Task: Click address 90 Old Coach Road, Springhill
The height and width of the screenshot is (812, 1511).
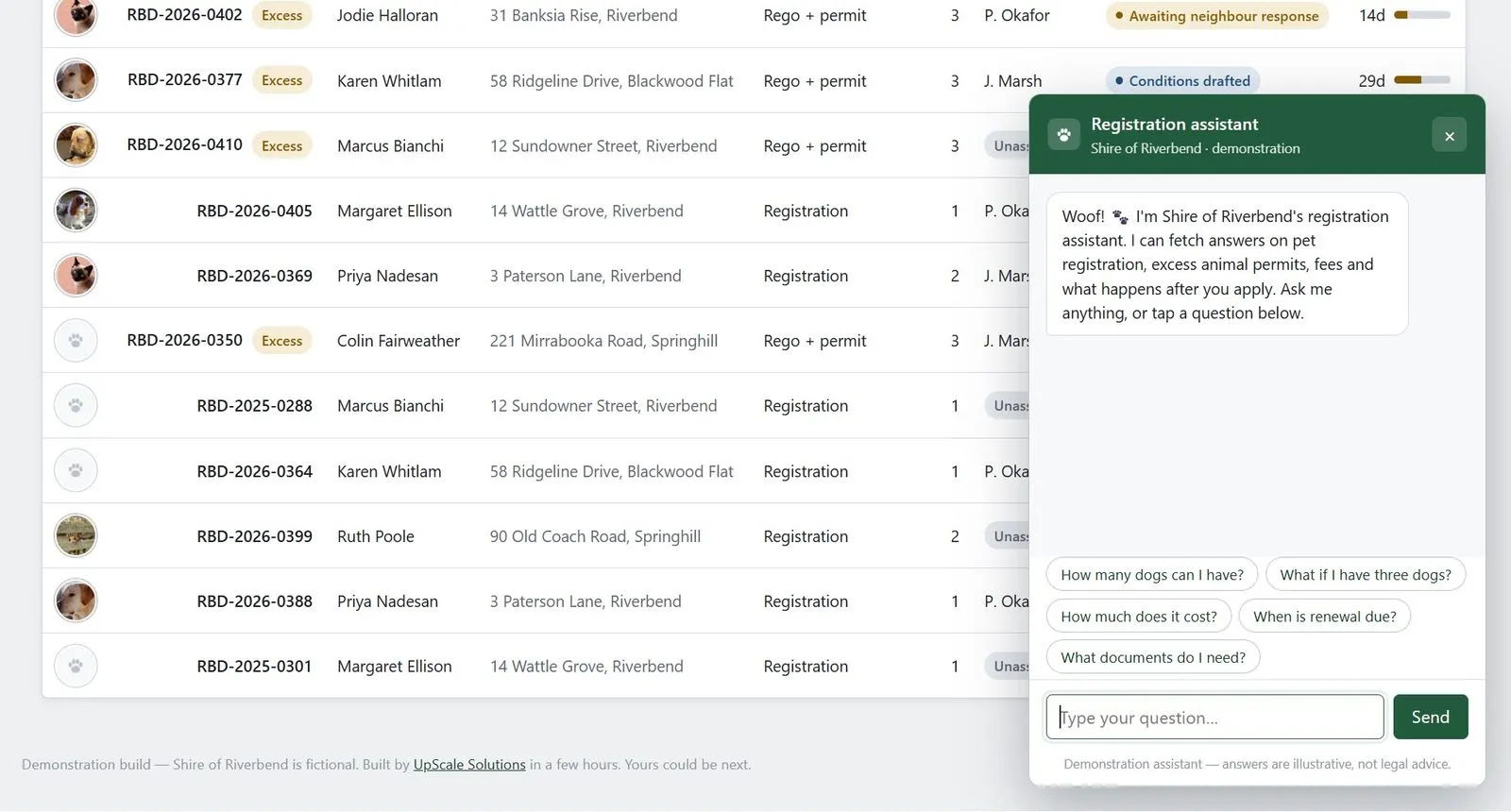Action: click(x=595, y=536)
